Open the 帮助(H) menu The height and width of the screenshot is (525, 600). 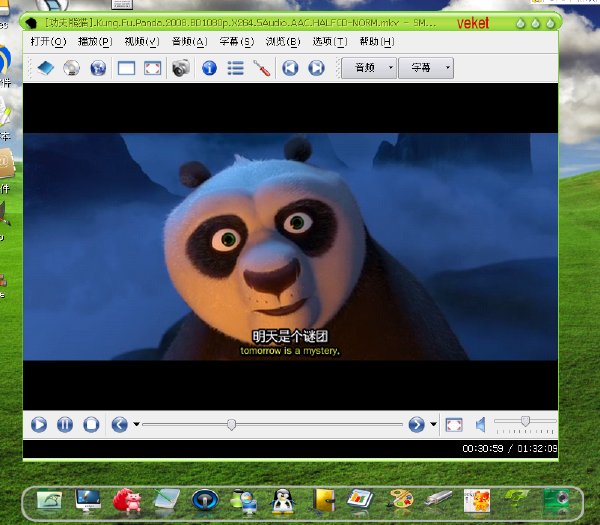point(377,41)
